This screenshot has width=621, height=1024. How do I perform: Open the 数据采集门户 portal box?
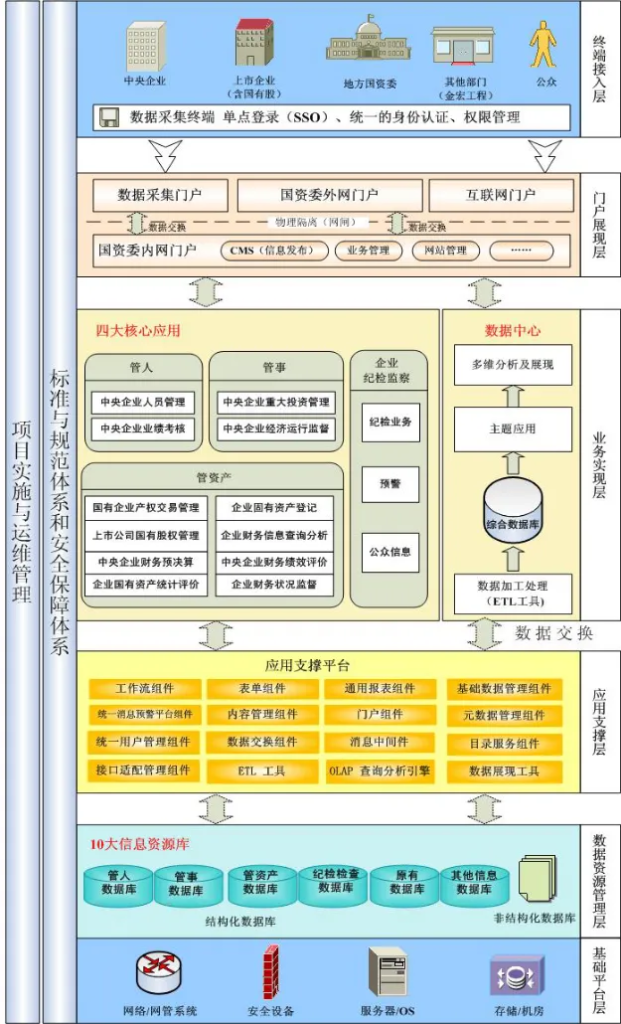pos(159,195)
